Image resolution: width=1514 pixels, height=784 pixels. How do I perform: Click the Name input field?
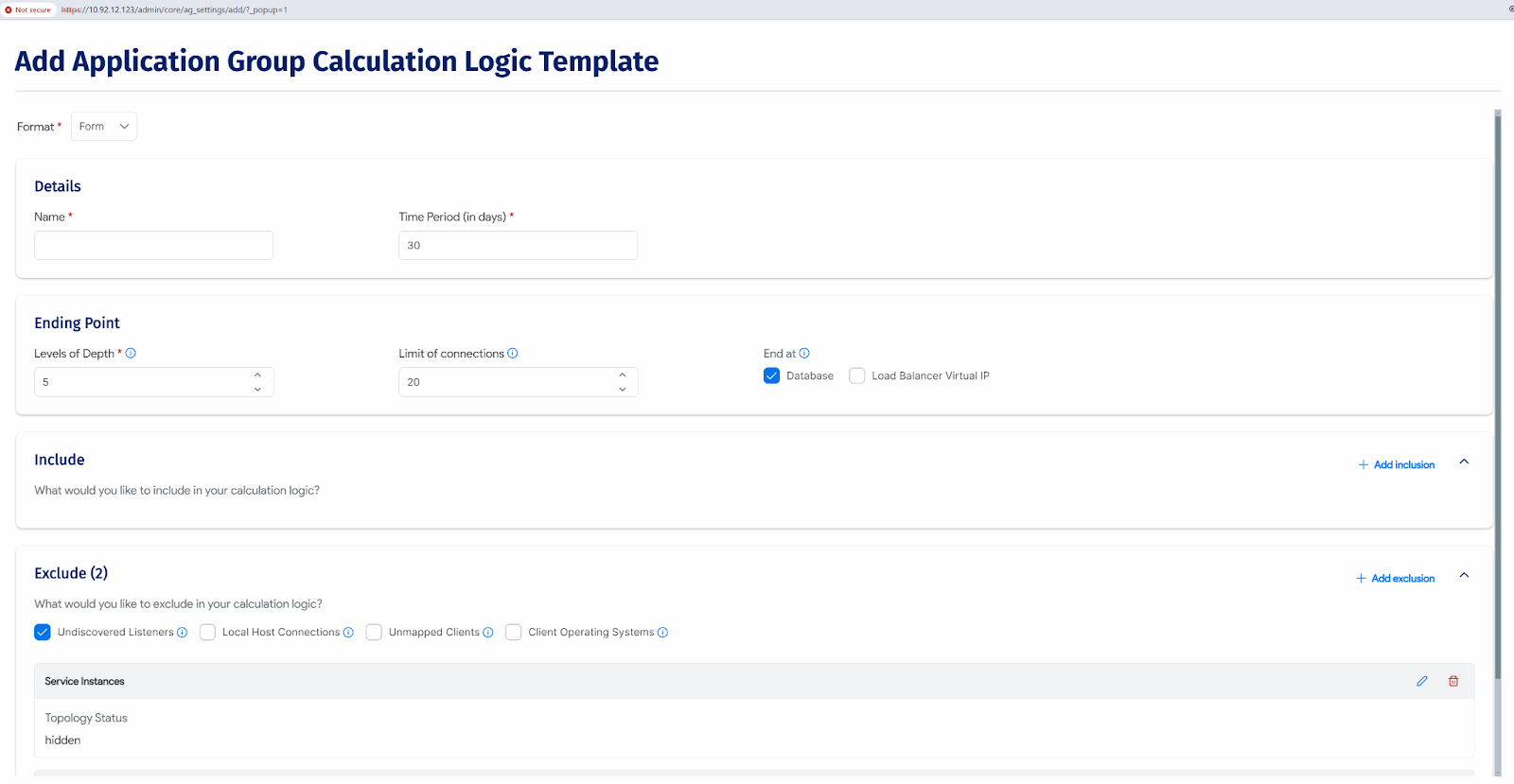(153, 245)
